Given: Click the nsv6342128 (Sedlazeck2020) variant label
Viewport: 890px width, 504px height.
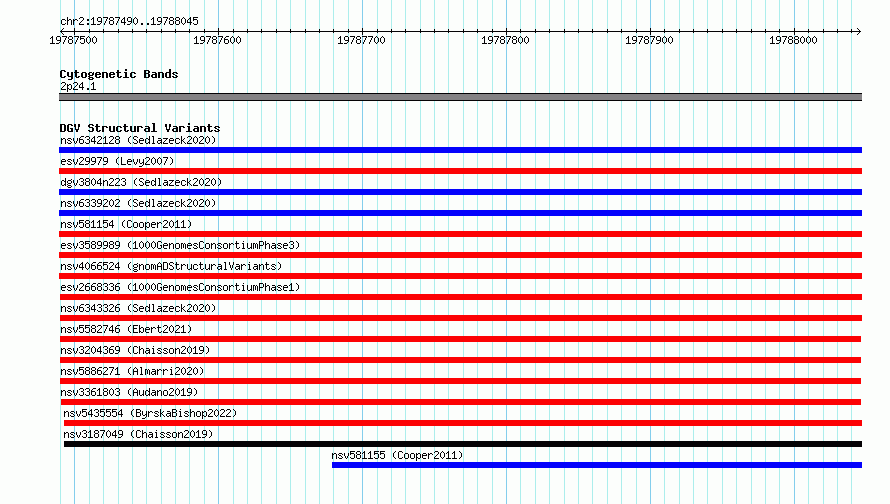Looking at the screenshot, I should (138, 140).
